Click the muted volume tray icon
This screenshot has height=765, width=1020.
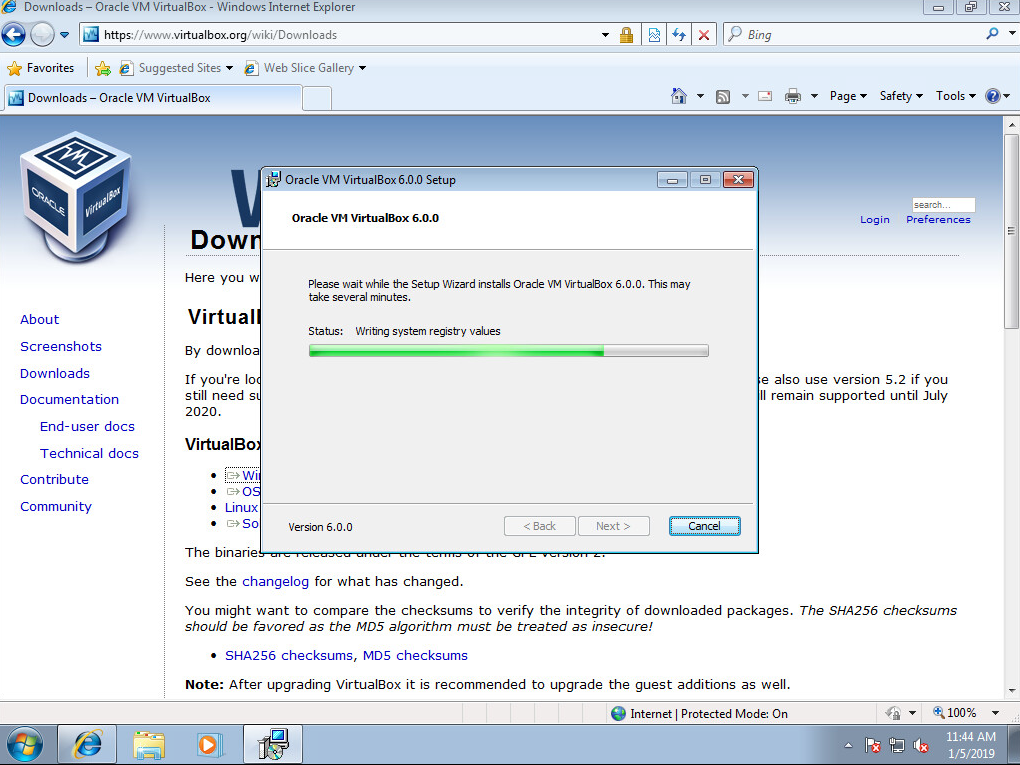[x=920, y=745]
